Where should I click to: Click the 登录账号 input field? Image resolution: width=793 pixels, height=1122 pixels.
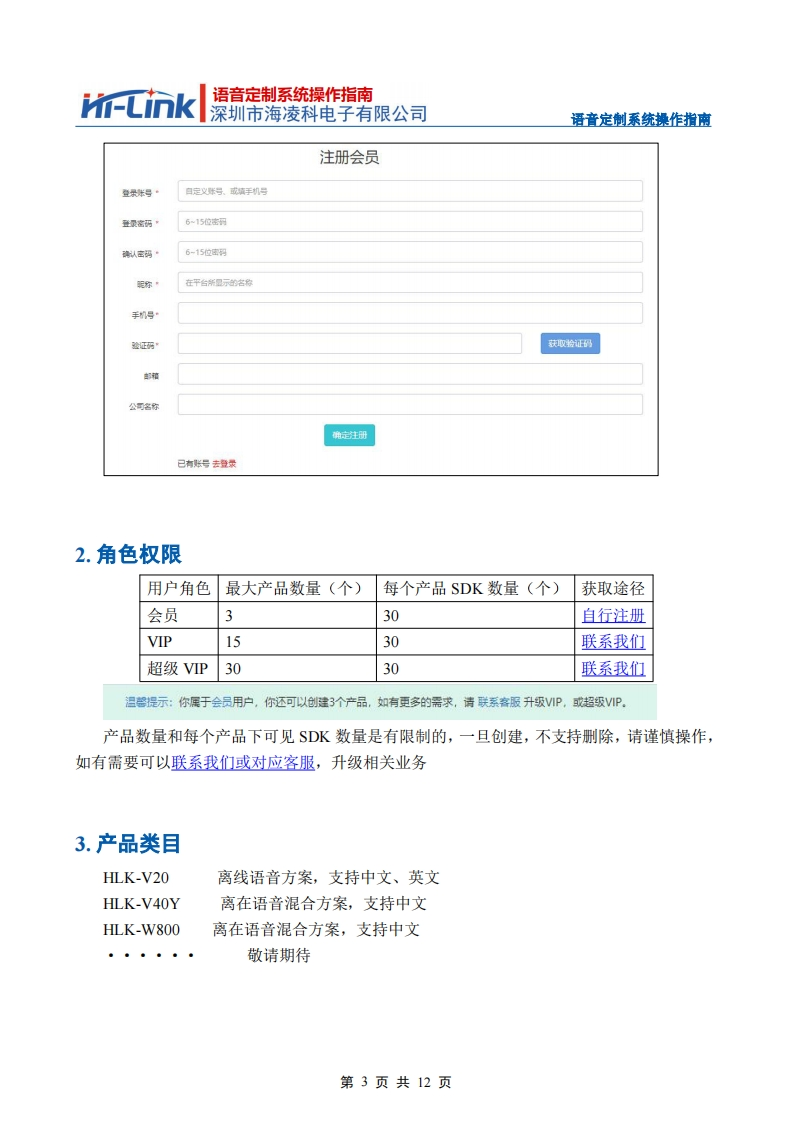point(410,191)
